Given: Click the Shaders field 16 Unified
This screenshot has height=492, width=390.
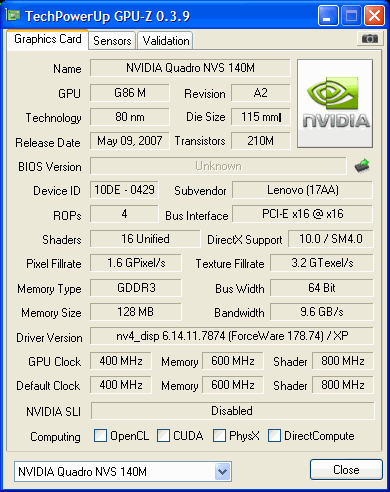Looking at the screenshot, I should [145, 239].
